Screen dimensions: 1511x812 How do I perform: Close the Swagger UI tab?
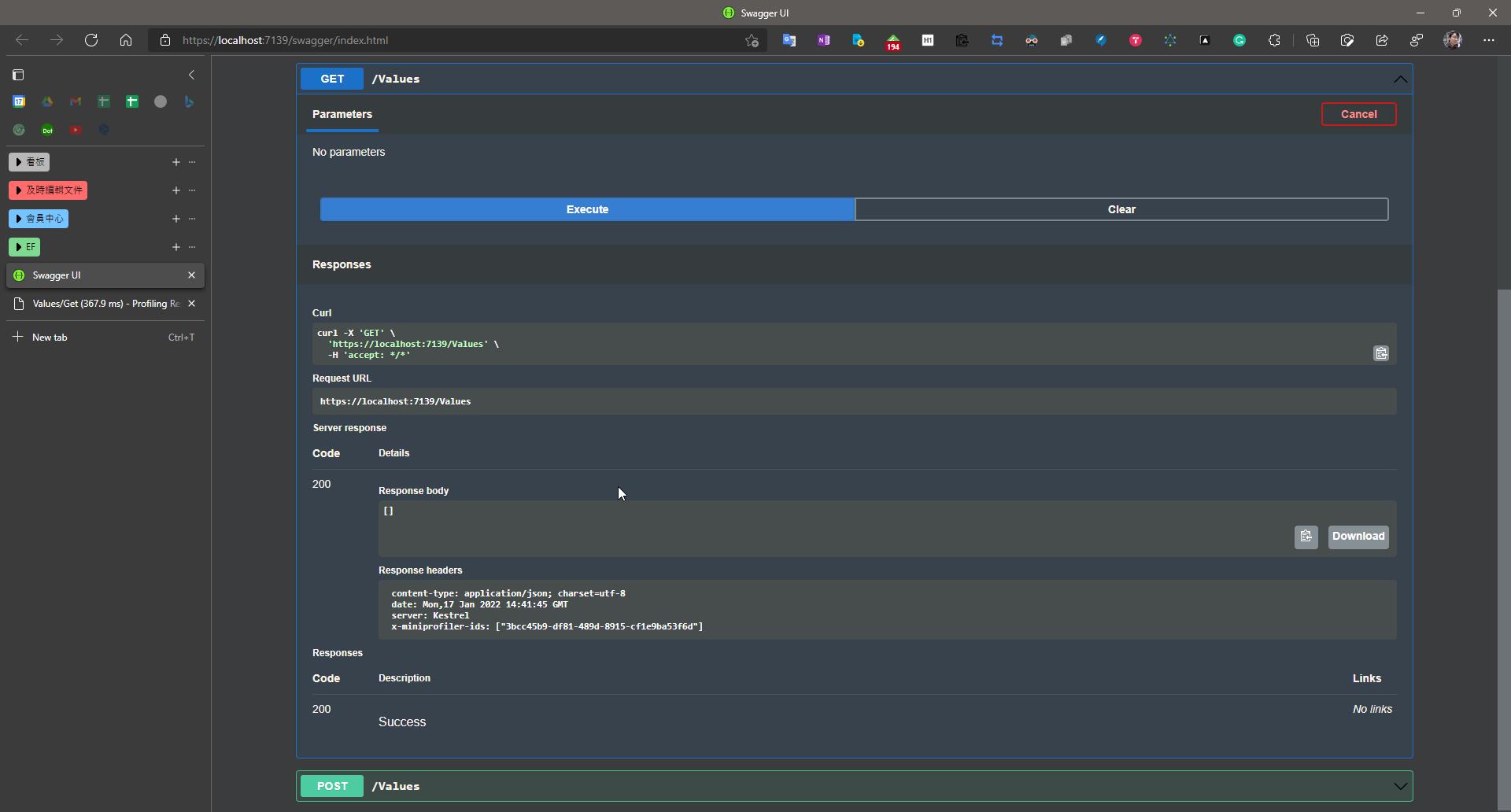(191, 275)
